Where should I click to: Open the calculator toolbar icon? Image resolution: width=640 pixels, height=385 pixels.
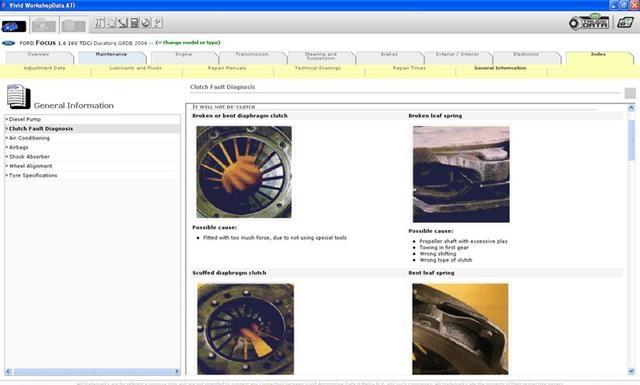coord(134,22)
